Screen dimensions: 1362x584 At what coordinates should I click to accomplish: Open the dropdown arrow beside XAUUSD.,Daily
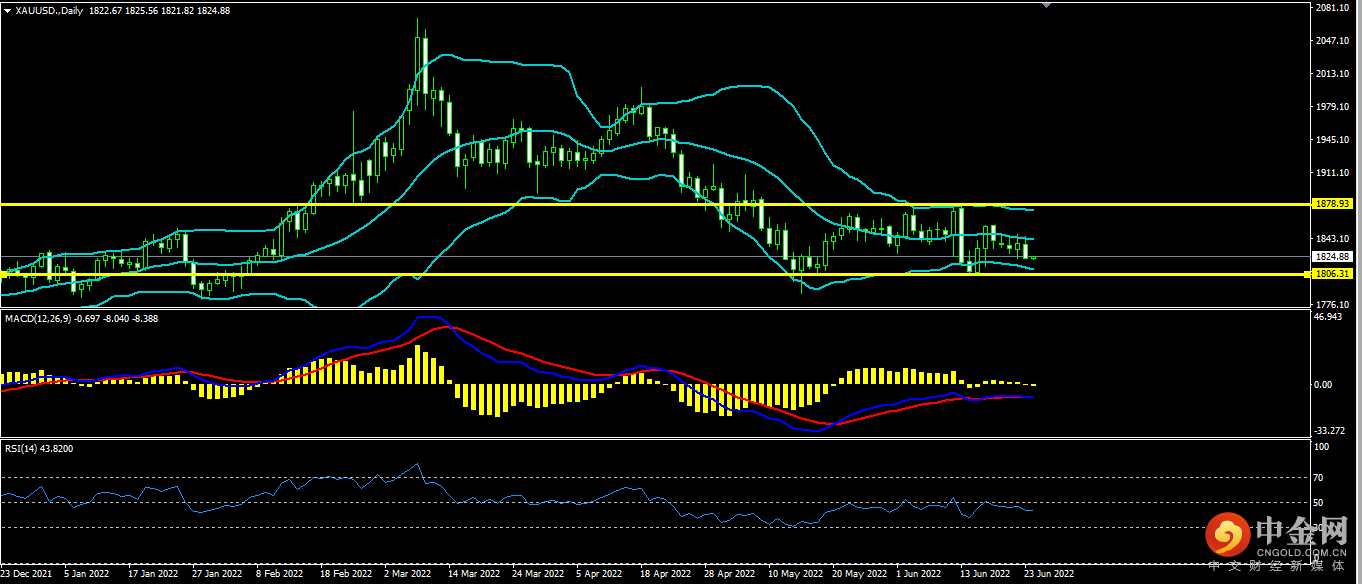tap(7, 10)
